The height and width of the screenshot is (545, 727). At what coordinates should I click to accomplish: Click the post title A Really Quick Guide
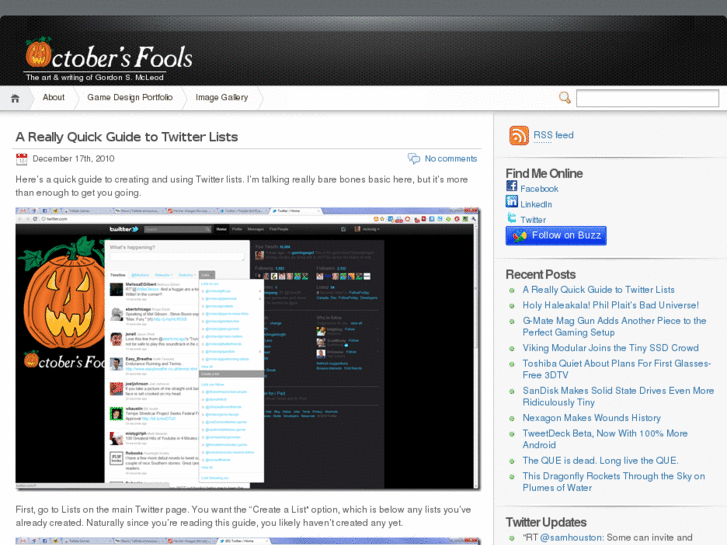click(127, 137)
